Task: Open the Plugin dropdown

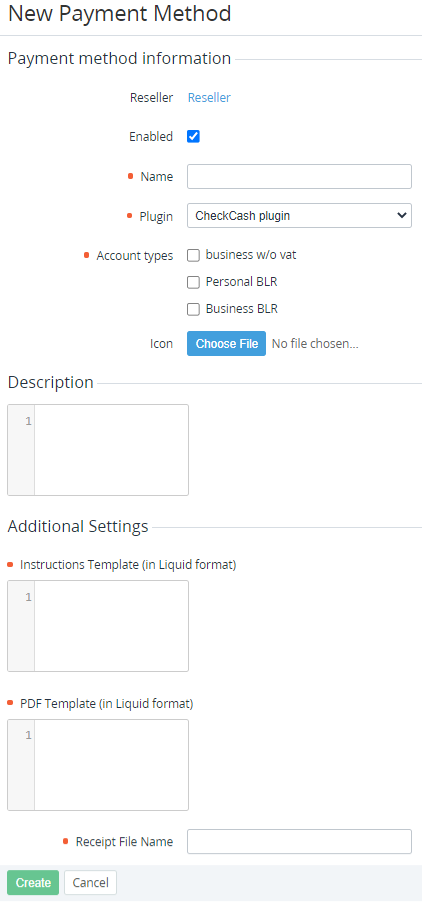Action: pyautogui.click(x=299, y=216)
